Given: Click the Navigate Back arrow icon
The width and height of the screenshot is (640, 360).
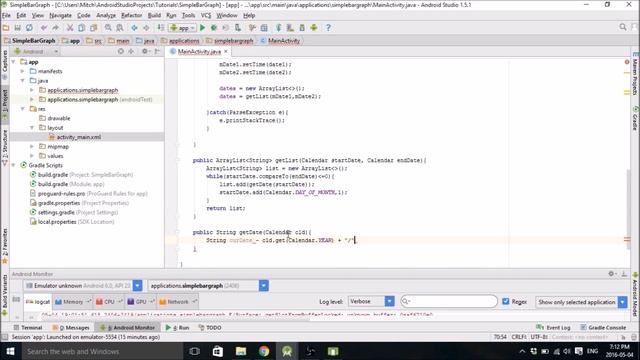Looking at the screenshot, I should pos(134,28).
